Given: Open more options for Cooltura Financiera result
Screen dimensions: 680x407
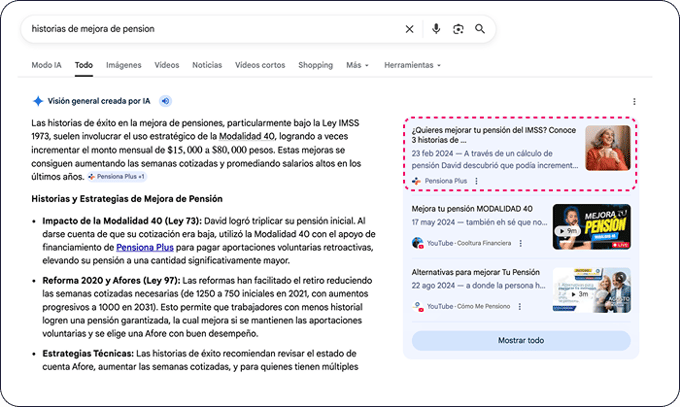Looking at the screenshot, I should click(520, 243).
